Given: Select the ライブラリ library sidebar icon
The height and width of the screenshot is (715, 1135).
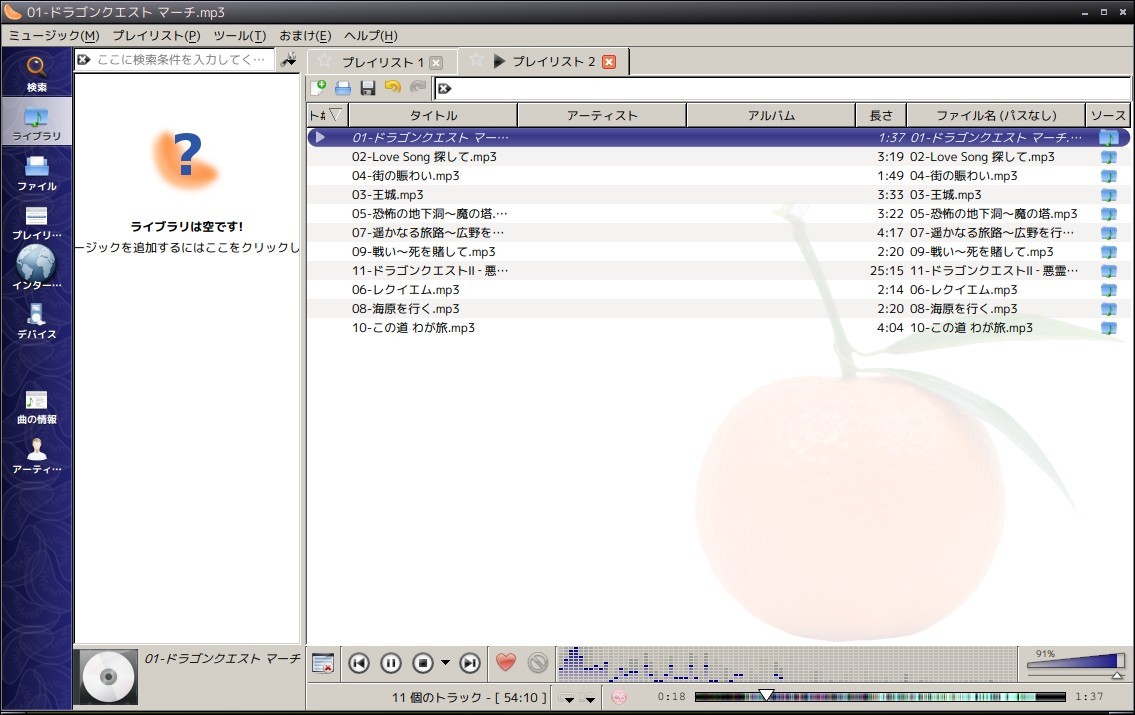Looking at the screenshot, I should 36,122.
